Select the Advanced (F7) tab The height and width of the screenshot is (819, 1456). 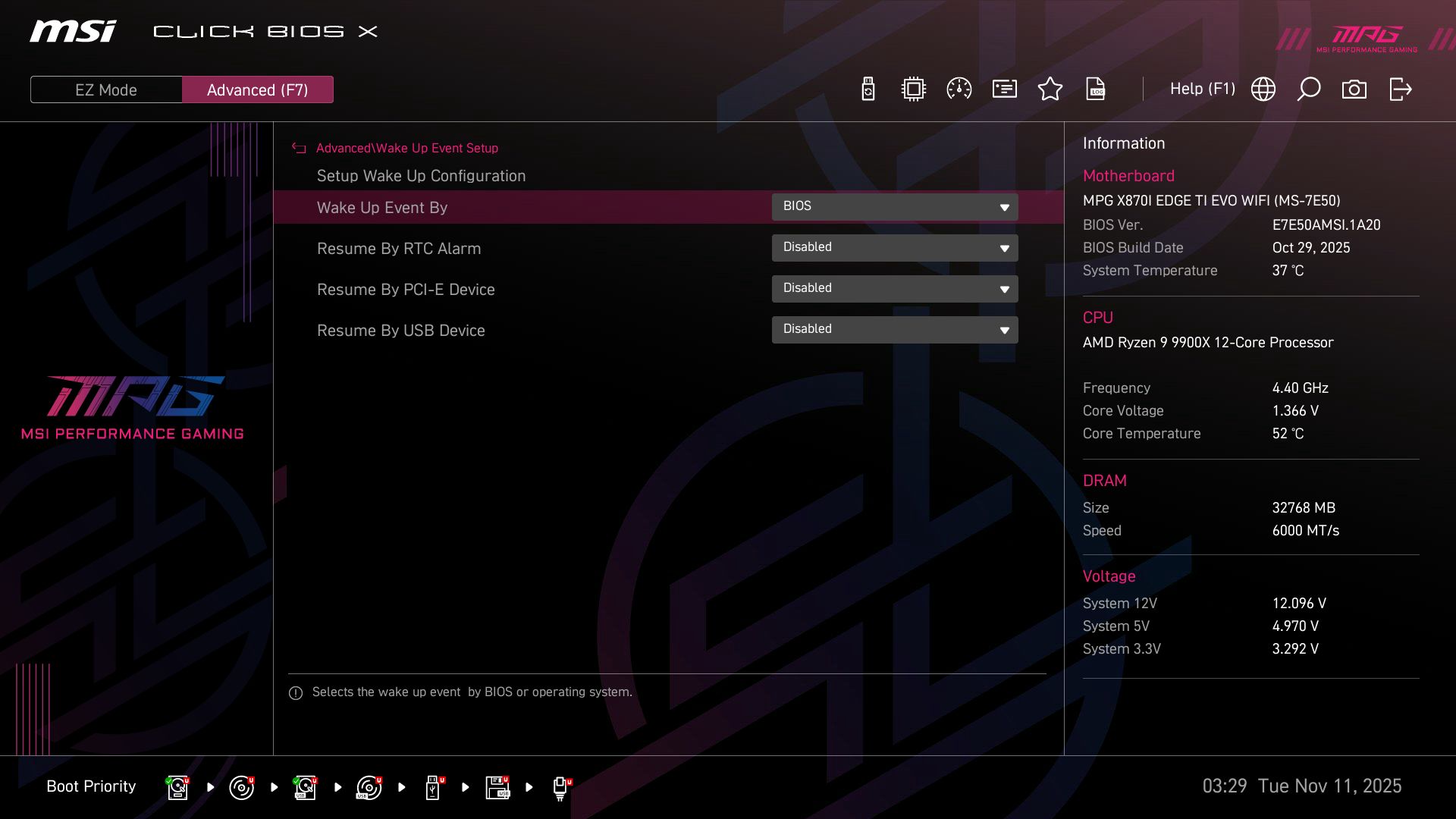click(x=257, y=89)
